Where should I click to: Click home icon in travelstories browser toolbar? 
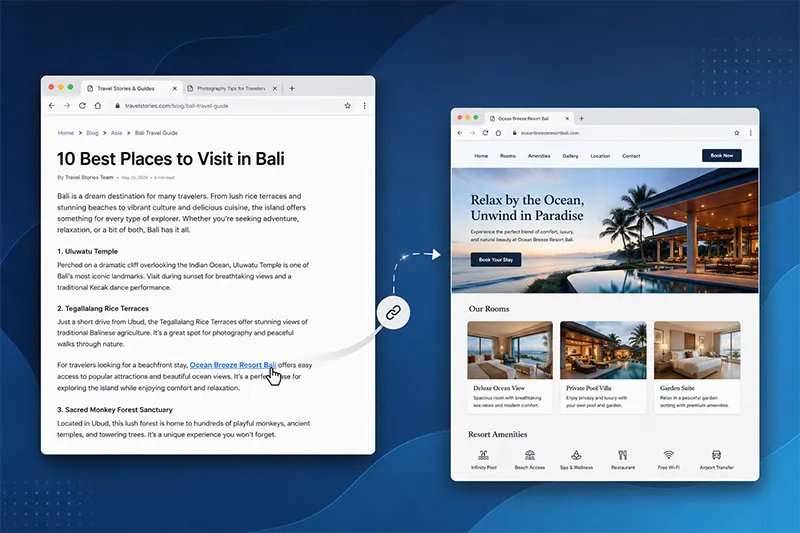pos(97,106)
